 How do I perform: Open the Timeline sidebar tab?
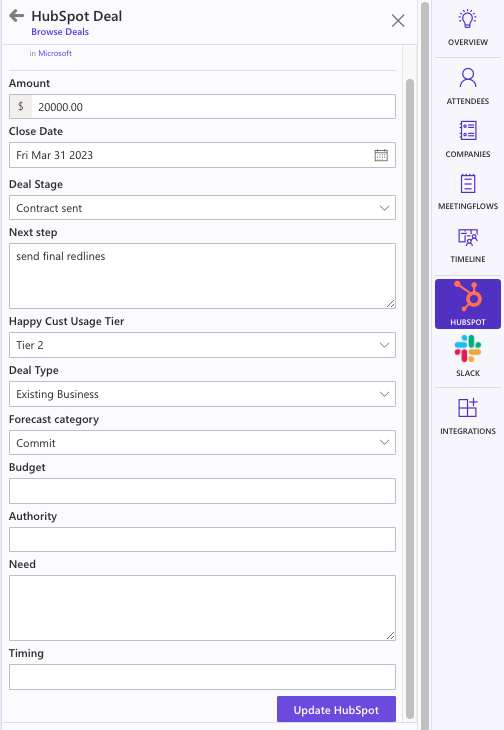(x=468, y=245)
